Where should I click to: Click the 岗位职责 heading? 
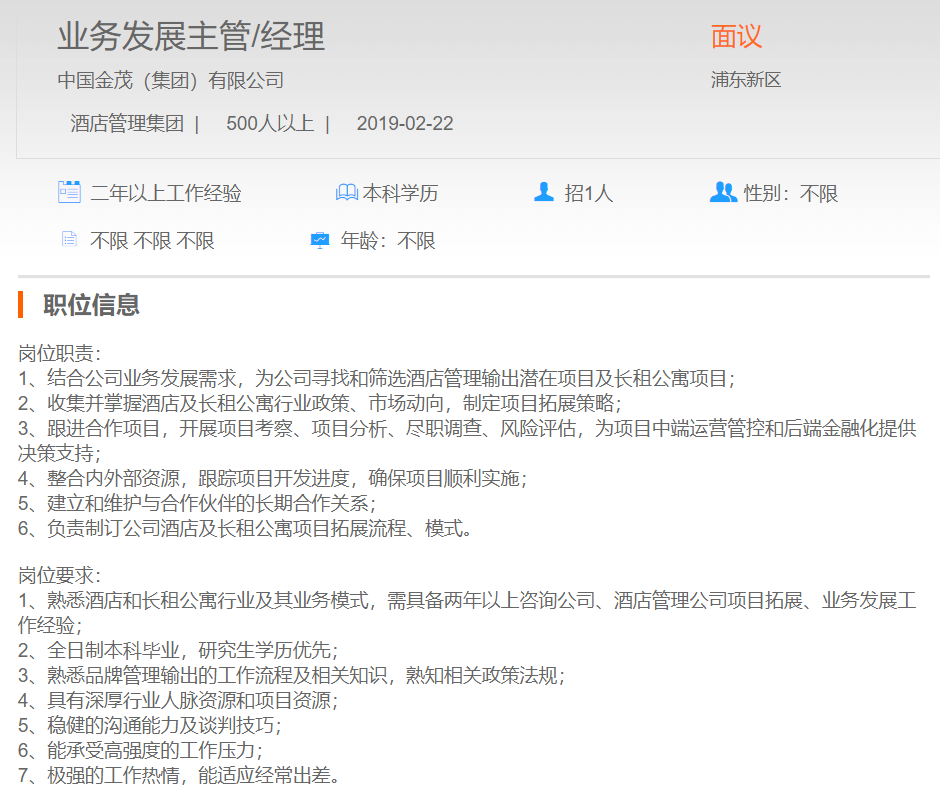[x=60, y=354]
